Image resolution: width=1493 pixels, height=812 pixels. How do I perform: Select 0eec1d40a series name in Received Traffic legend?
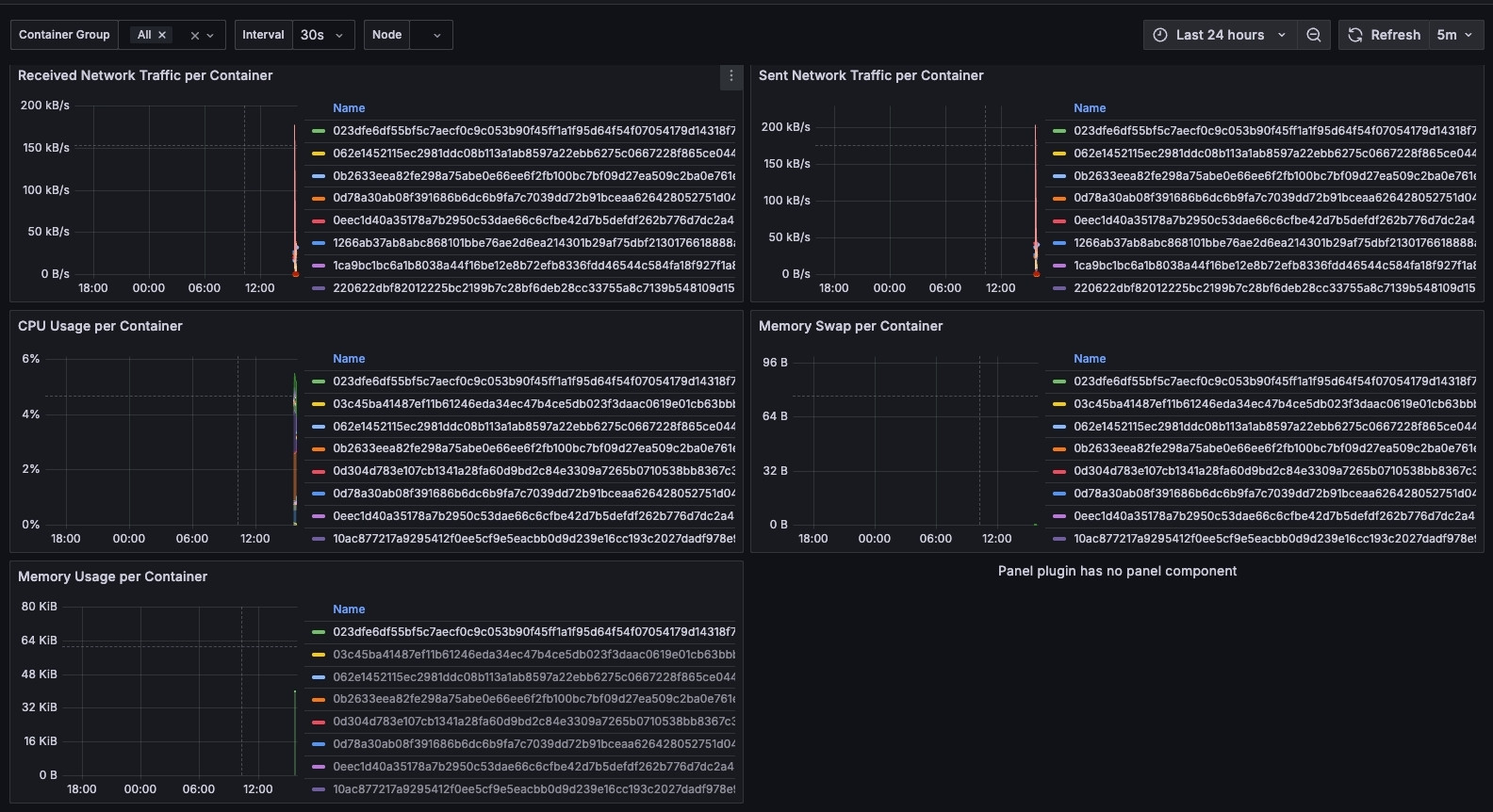click(x=534, y=220)
